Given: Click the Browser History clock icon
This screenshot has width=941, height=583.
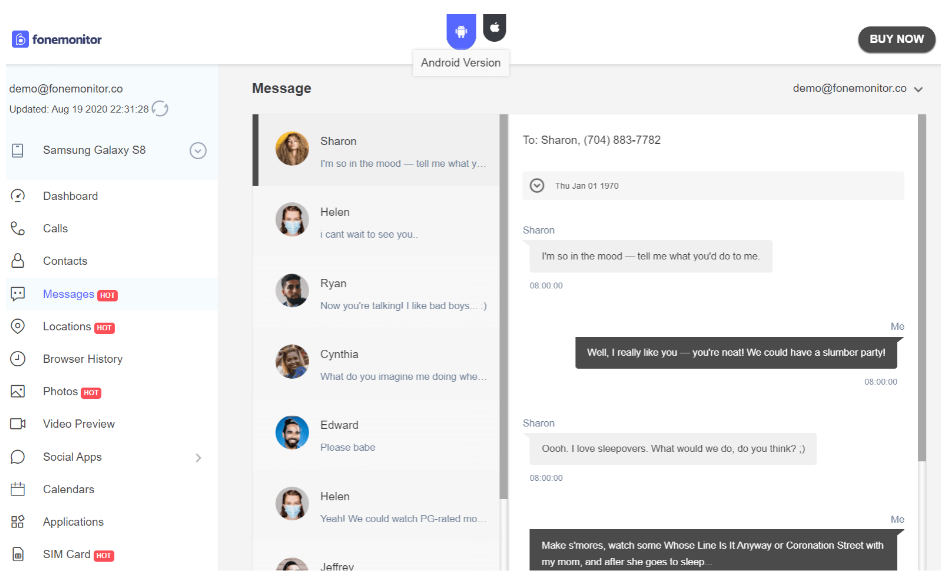Looking at the screenshot, I should point(18,359).
